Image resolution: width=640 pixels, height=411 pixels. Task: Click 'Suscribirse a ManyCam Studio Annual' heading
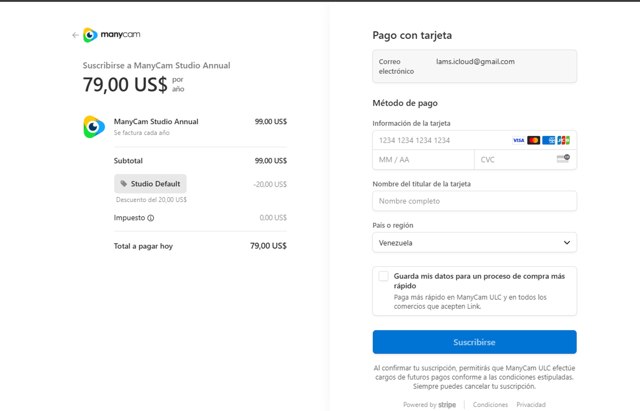[156, 65]
